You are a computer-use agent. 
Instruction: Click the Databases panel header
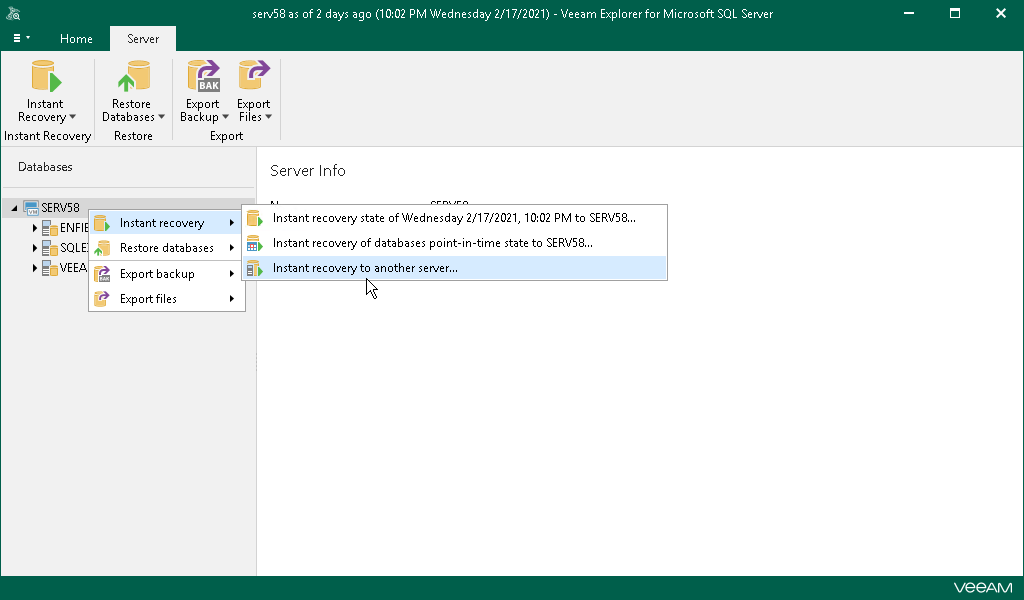[x=45, y=167]
